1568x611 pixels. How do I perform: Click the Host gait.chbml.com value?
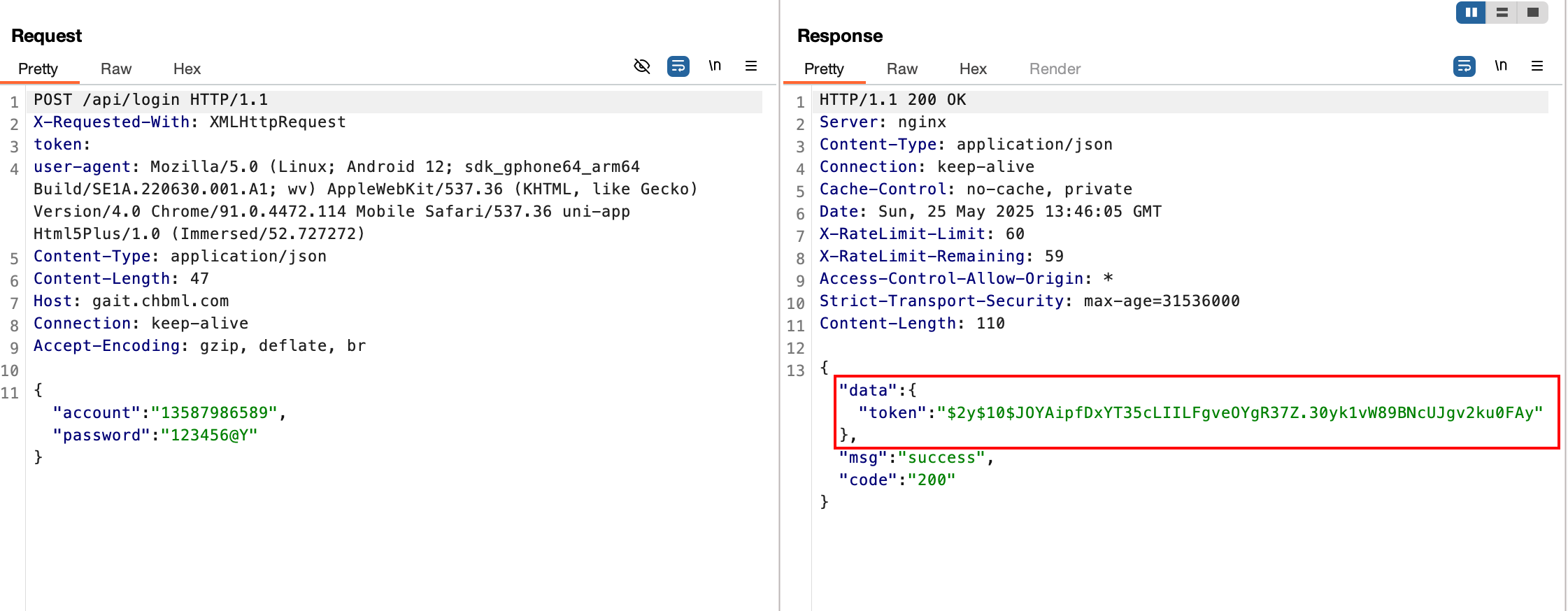[x=161, y=301]
